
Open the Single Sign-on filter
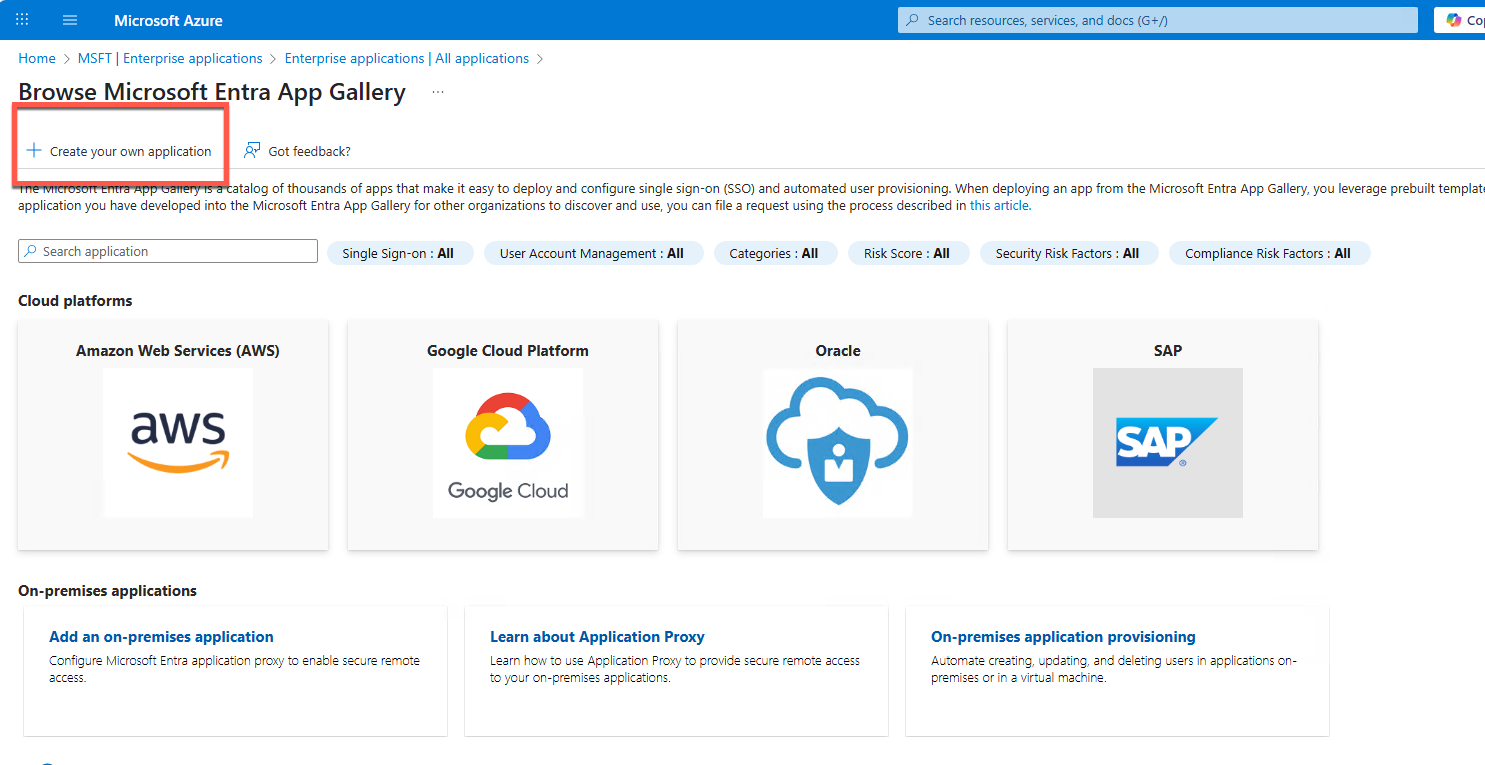[398, 254]
